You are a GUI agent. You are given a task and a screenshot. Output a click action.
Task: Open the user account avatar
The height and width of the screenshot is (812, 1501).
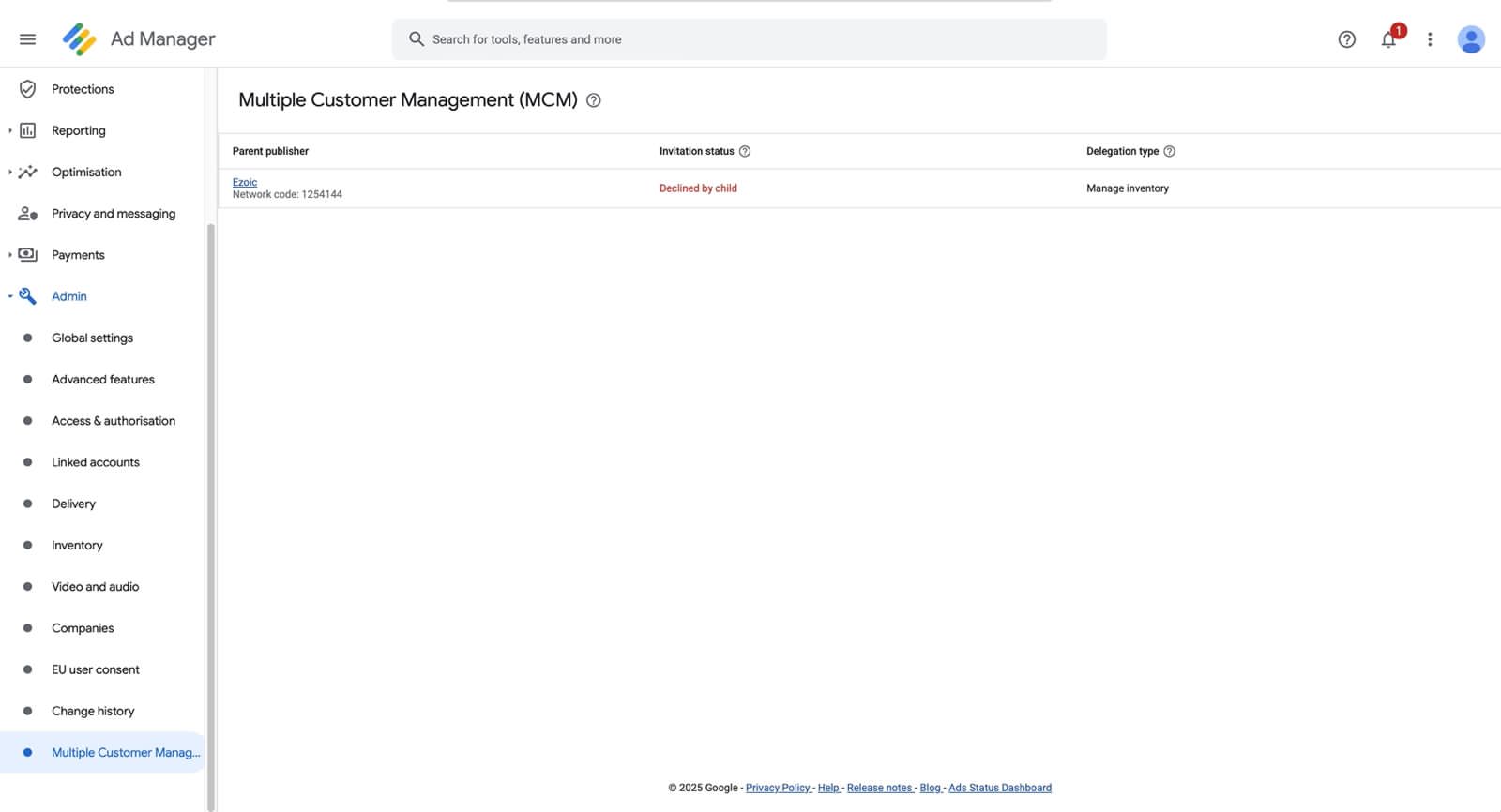[1470, 39]
